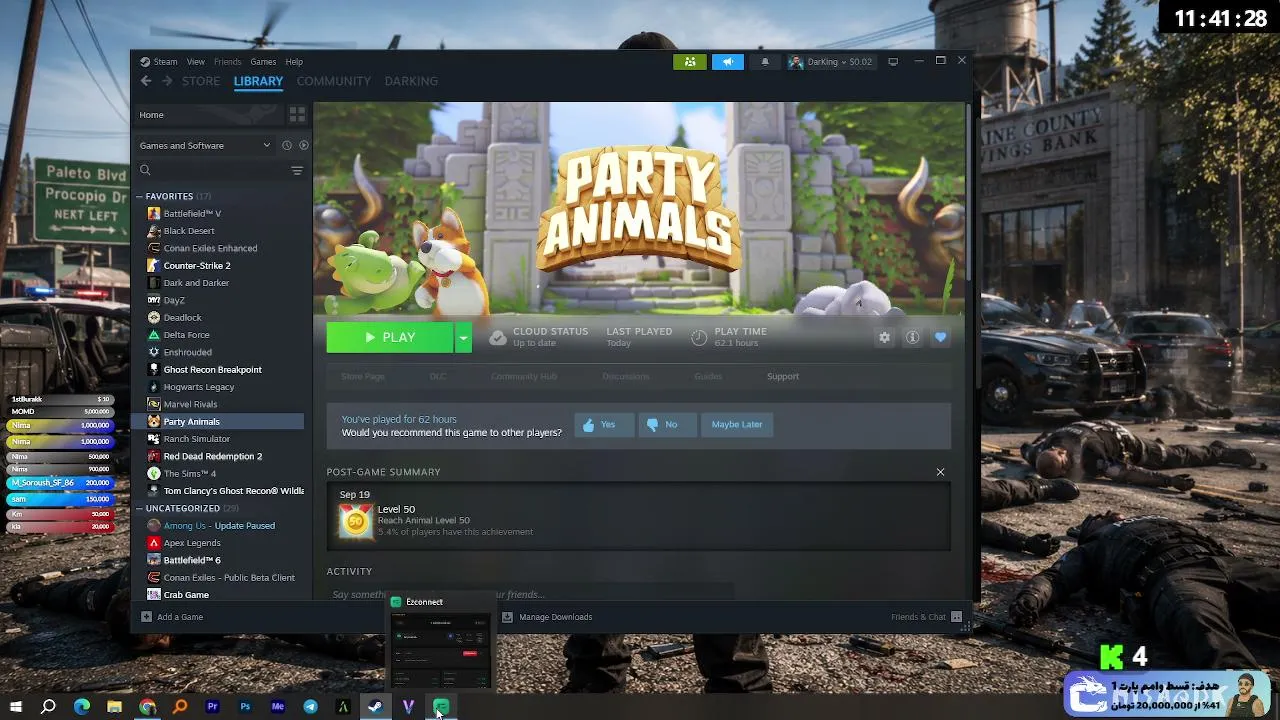Go back with the Steam back arrow
1280x720 pixels.
pos(146,81)
